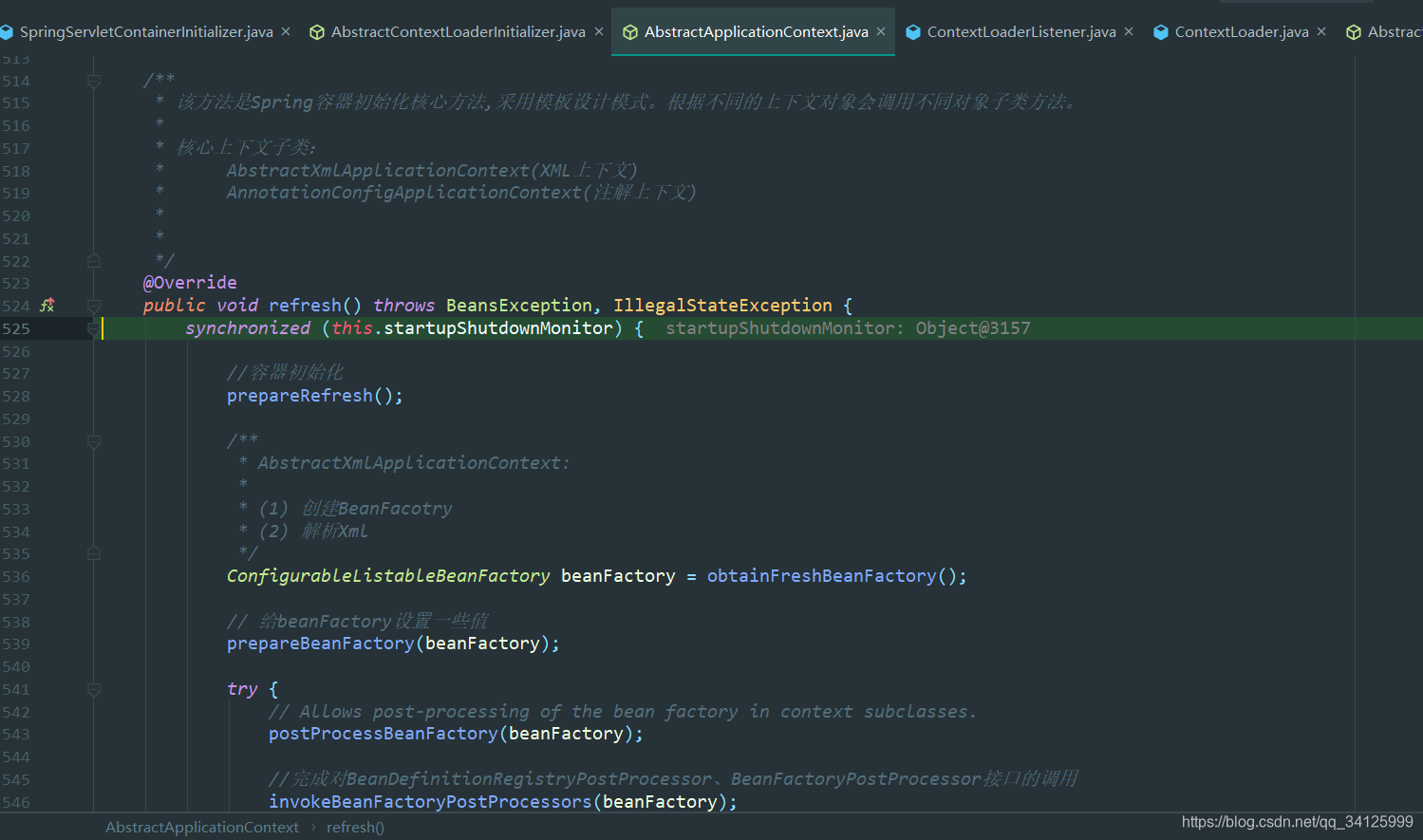Open the ContextLoader.java tab

coord(1242,32)
